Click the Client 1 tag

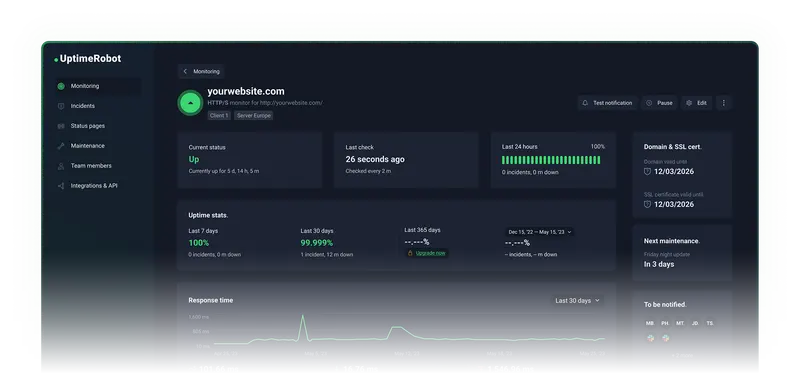[219, 116]
